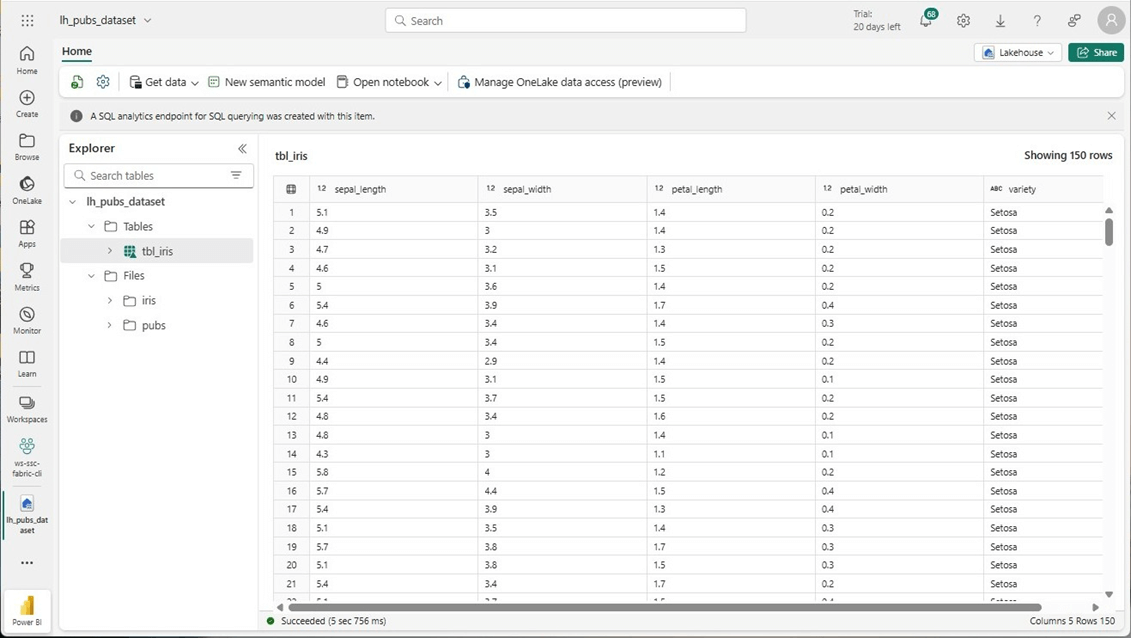
Task: Click scroll down arrow of table
Action: [1109, 595]
